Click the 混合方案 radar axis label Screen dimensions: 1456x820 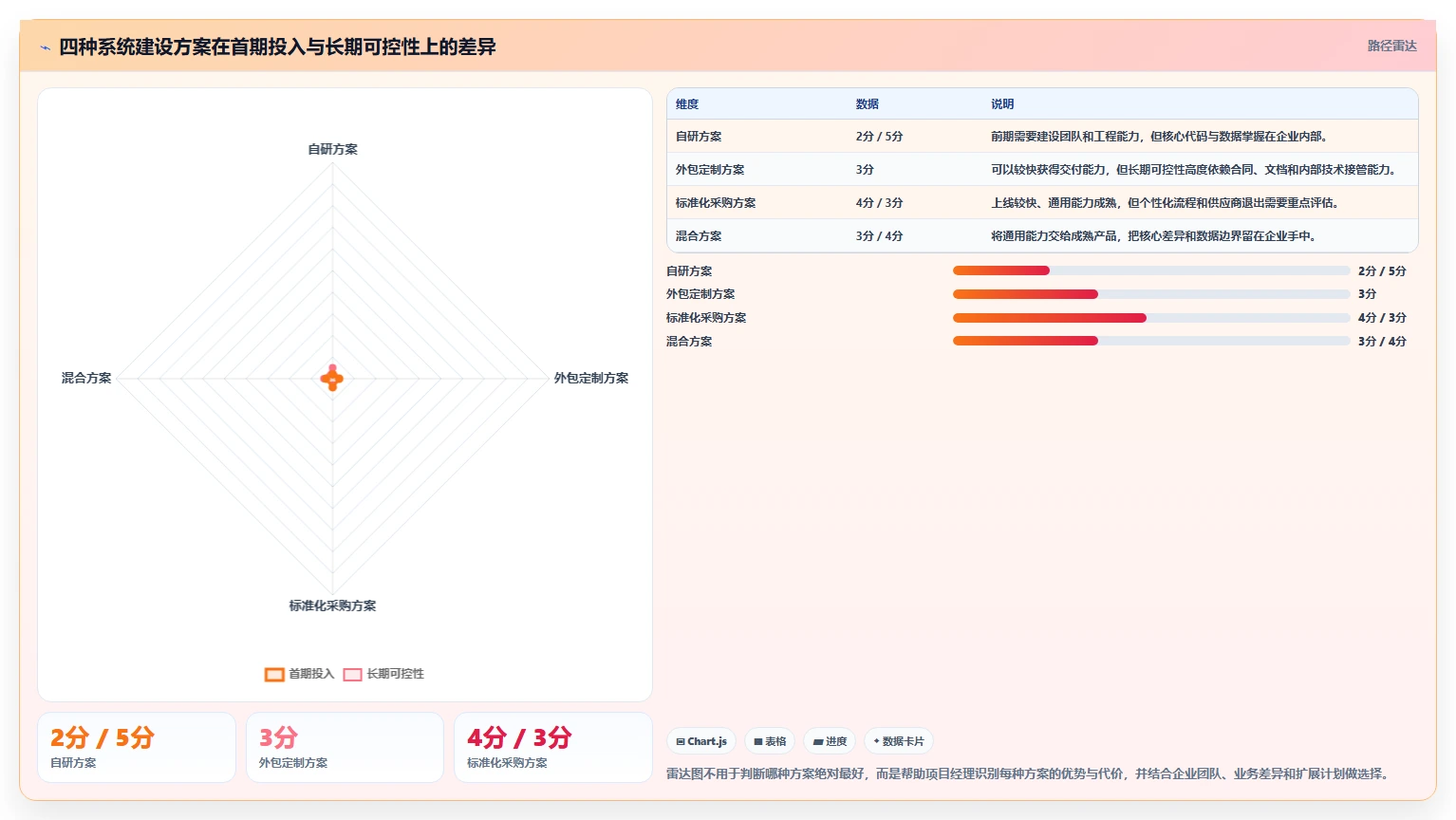(x=86, y=378)
